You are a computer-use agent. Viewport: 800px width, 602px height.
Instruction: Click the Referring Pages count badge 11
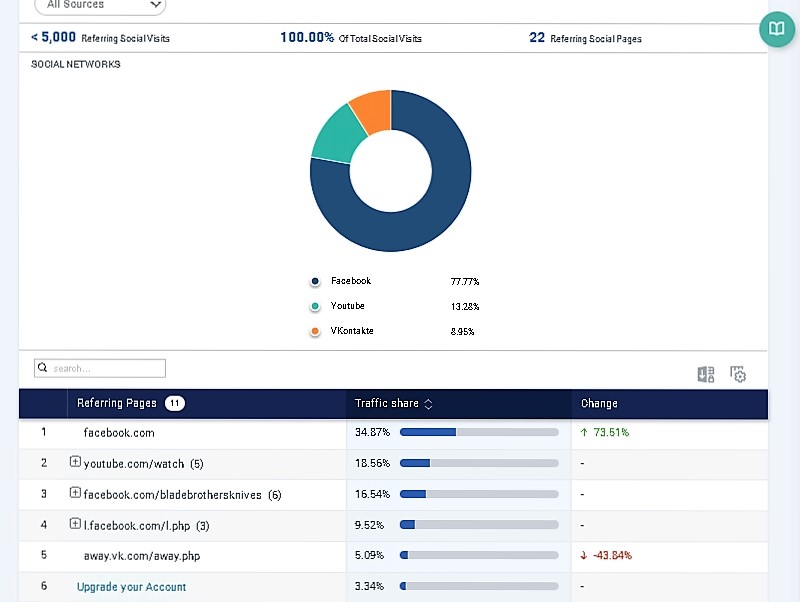click(x=174, y=403)
